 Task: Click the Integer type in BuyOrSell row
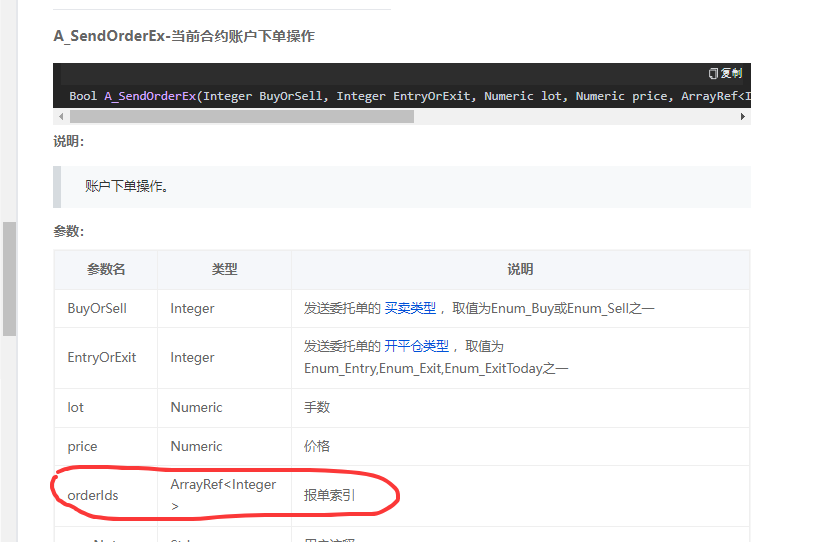tap(224, 308)
